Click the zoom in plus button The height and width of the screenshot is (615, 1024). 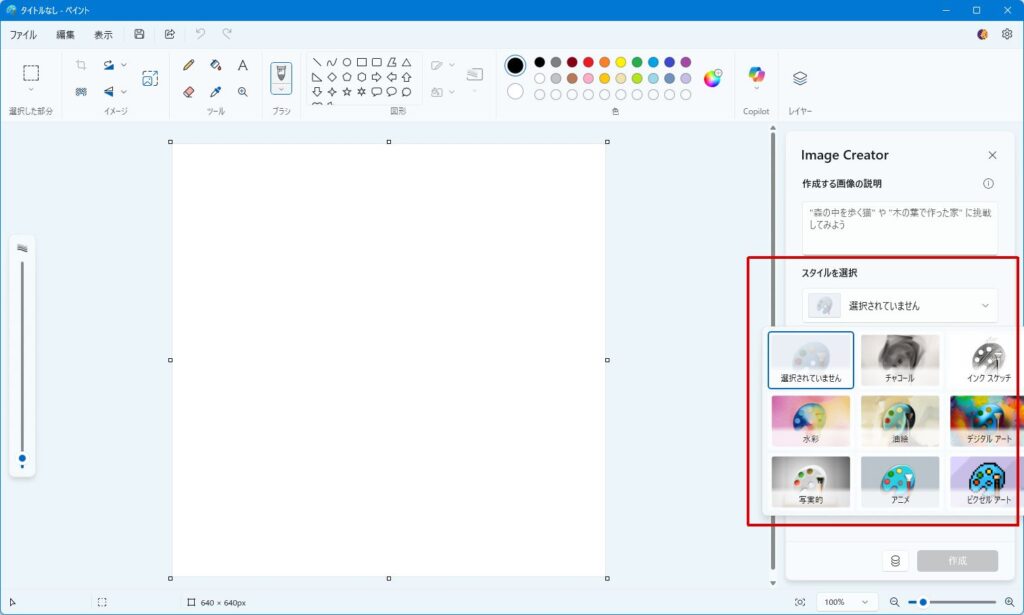pos(1007,602)
